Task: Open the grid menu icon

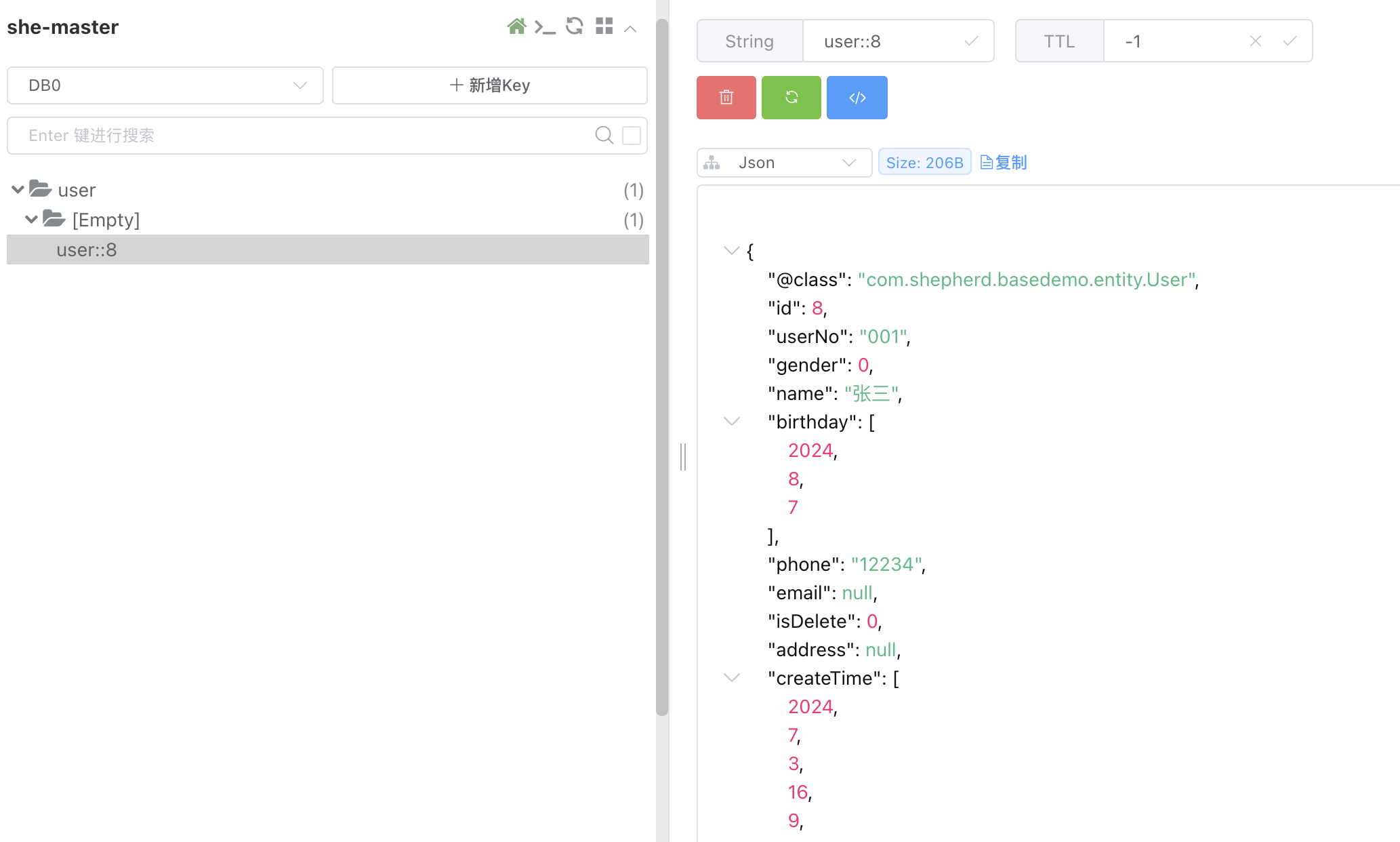Action: point(604,26)
